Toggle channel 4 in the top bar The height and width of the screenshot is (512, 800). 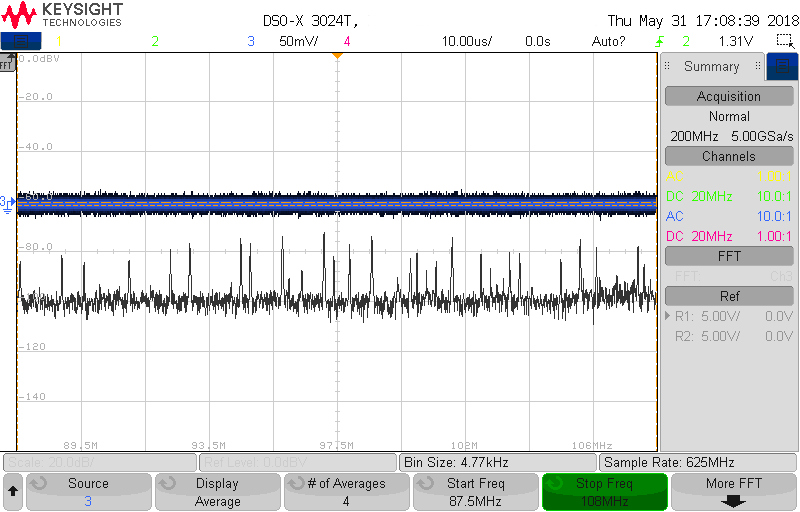click(347, 41)
